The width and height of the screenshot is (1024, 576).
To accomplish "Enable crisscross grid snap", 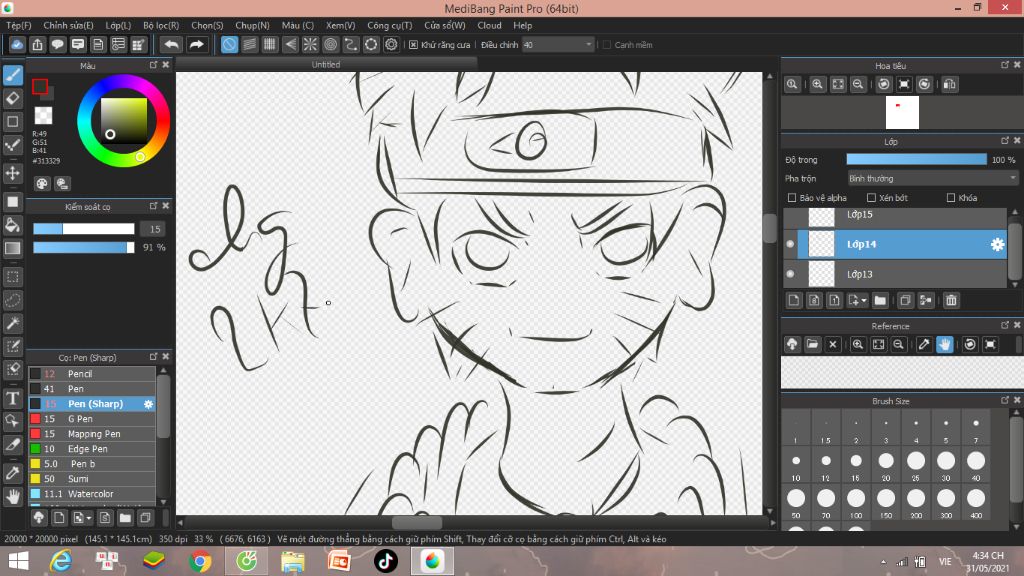I will (270, 44).
